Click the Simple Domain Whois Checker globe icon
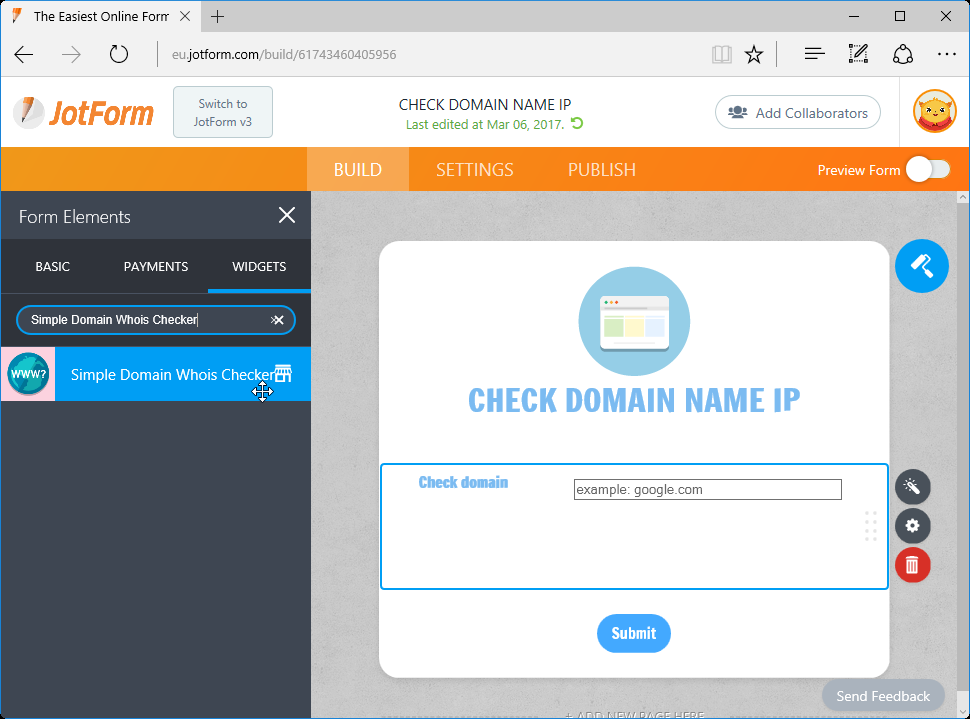The height and width of the screenshot is (719, 970). click(27, 374)
